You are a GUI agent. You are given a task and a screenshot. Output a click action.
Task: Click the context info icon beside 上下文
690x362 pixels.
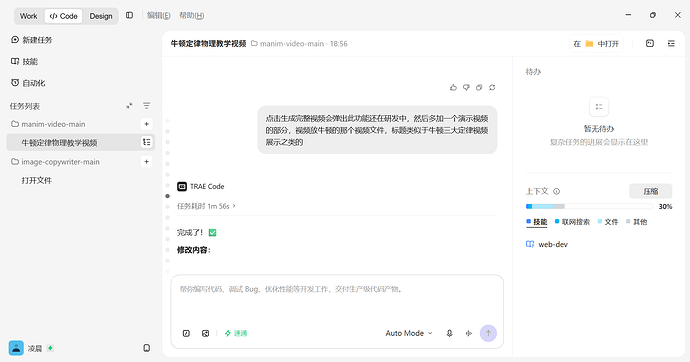pyautogui.click(x=556, y=191)
